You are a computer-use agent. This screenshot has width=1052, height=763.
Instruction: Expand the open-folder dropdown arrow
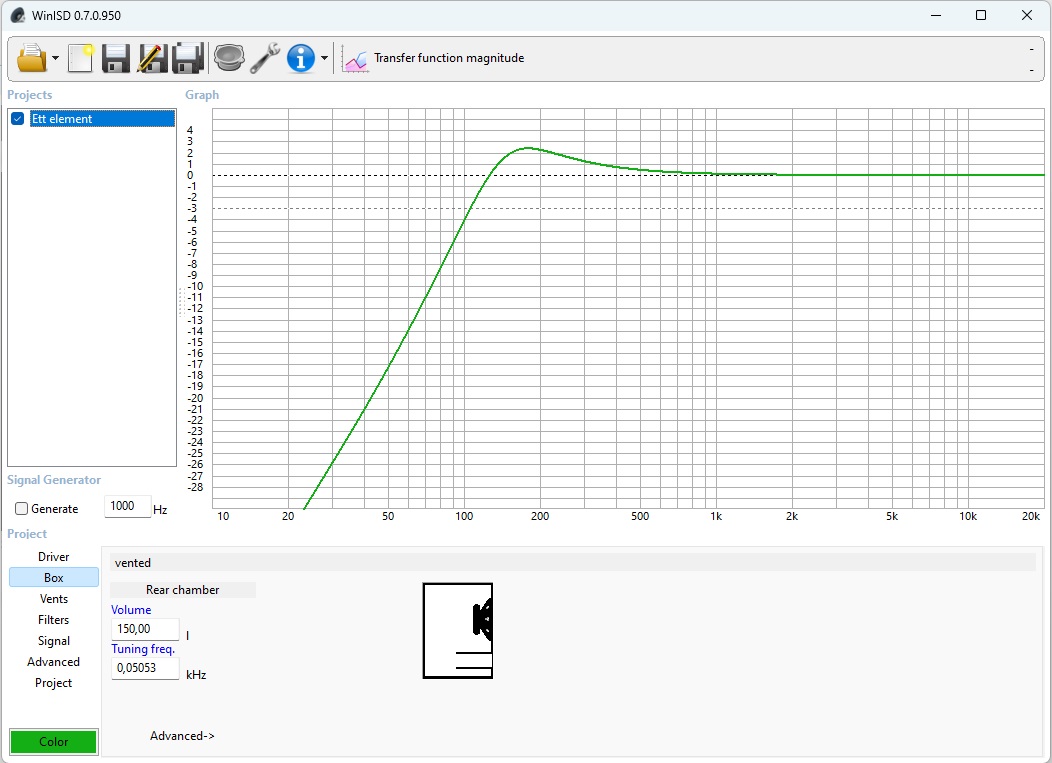55,59
